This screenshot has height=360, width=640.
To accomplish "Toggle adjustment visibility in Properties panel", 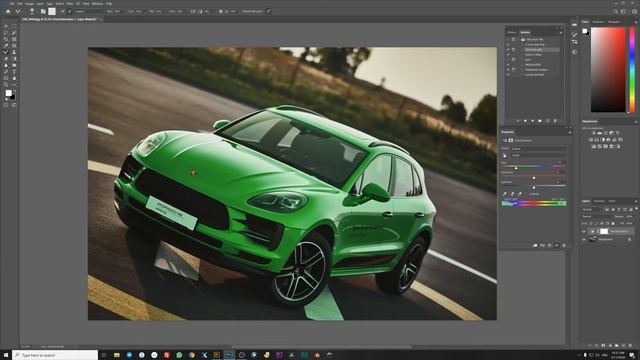I will (x=557, y=245).
